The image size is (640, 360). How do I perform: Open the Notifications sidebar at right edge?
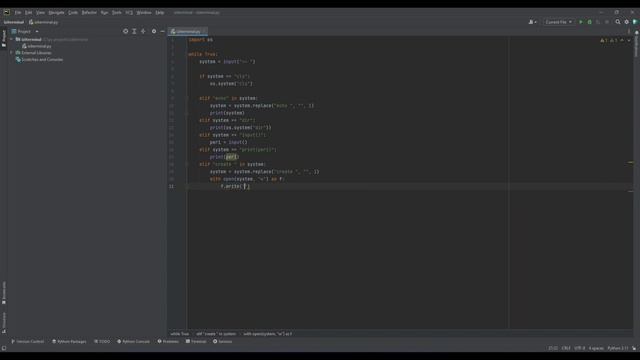pyautogui.click(x=636, y=43)
